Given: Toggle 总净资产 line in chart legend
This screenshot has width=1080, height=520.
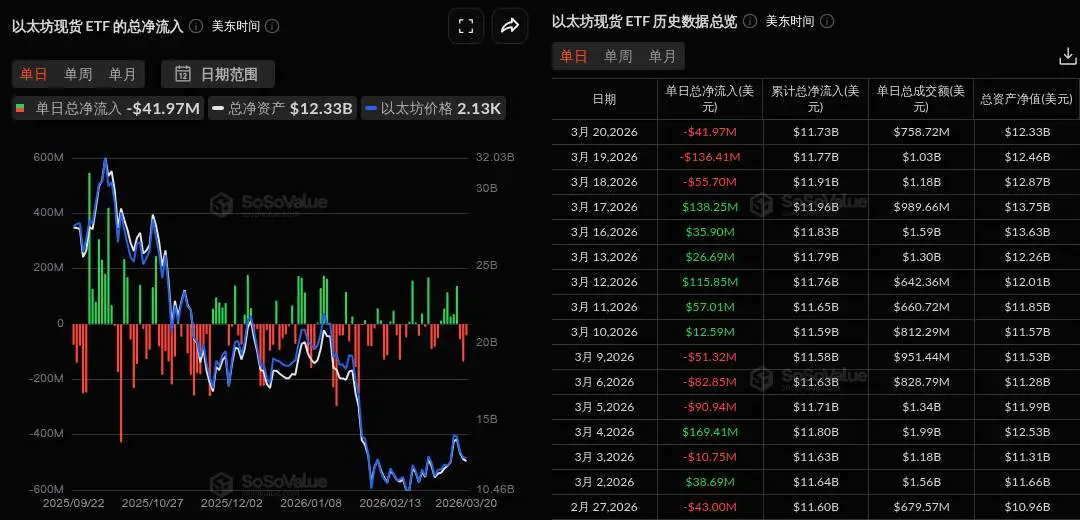Looking at the screenshot, I should [x=282, y=108].
